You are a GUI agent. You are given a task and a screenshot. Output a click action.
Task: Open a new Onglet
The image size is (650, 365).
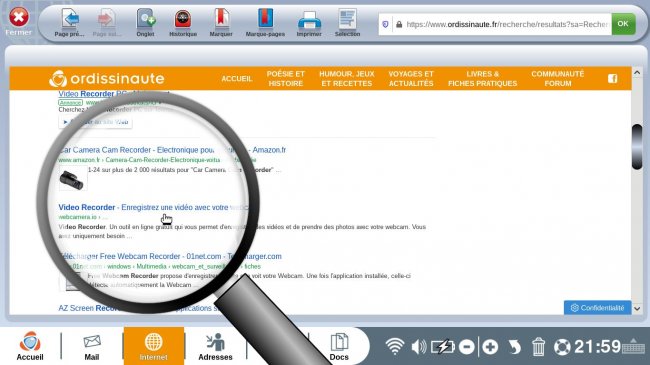pos(146,23)
